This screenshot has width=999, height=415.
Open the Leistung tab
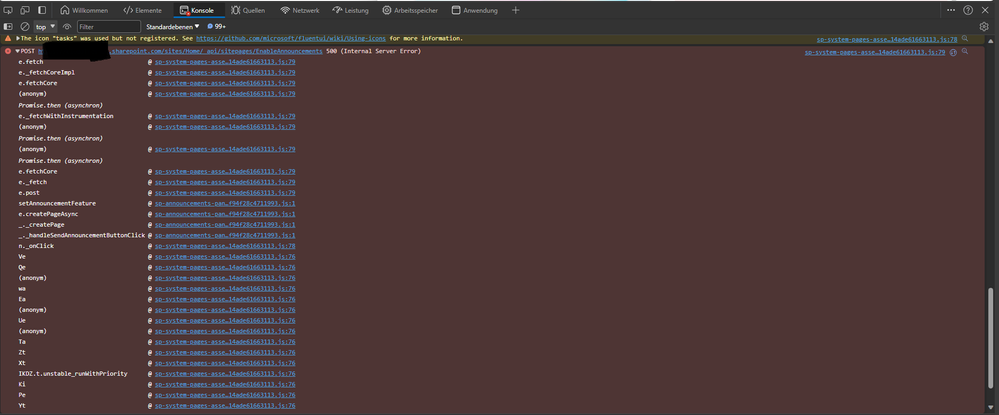(352, 10)
